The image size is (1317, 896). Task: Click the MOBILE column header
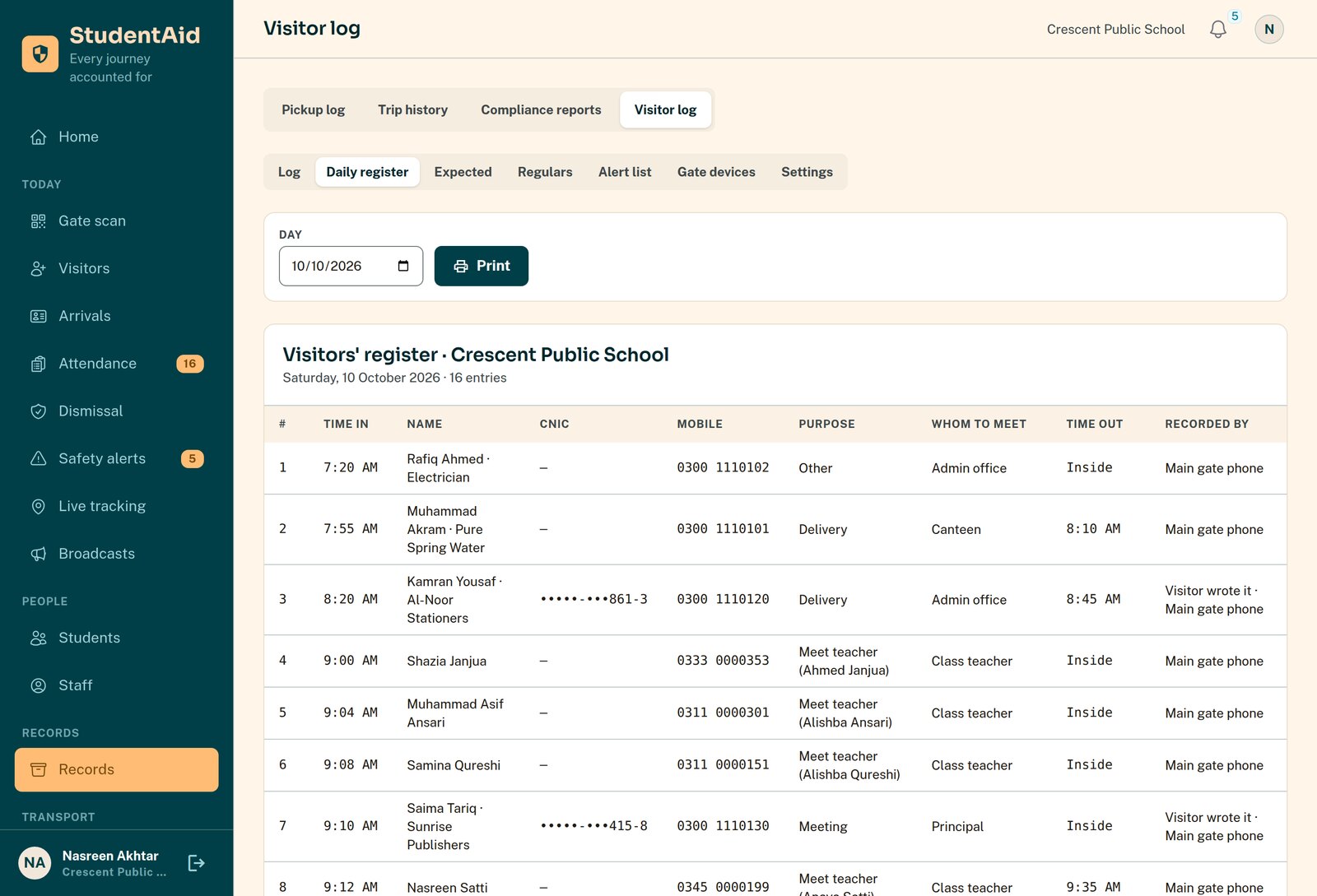coord(700,424)
